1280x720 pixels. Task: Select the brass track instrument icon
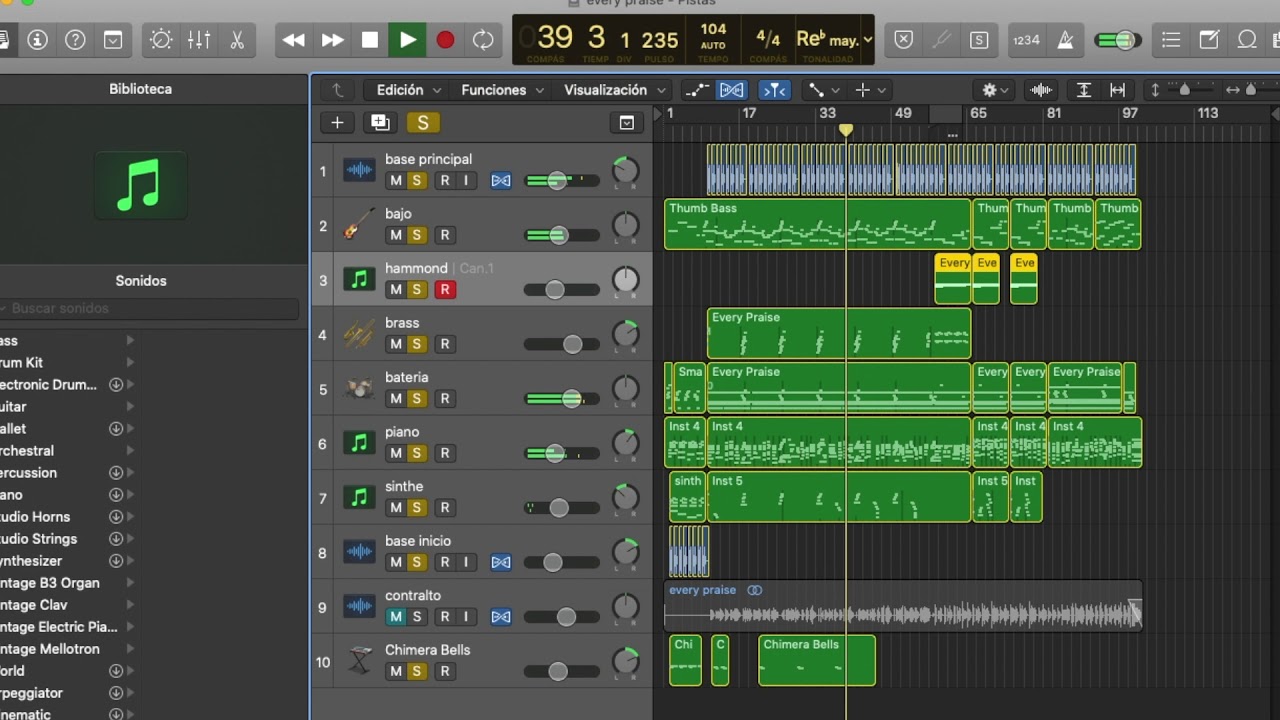359,335
